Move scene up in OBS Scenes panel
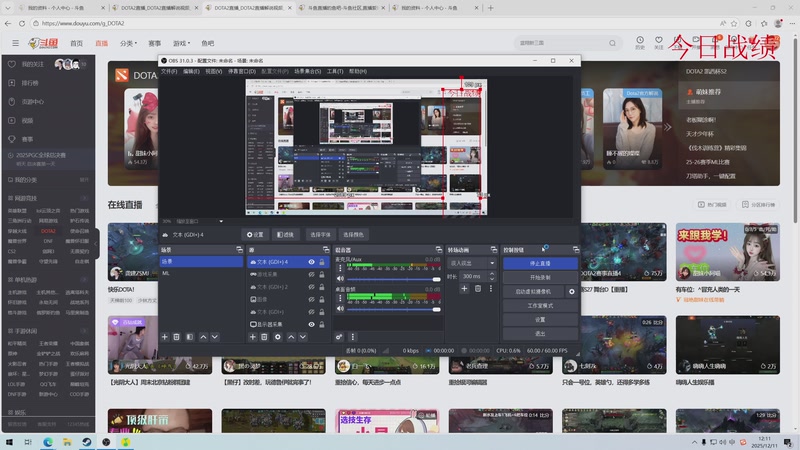Viewport: 800px width, 450px height. point(203,337)
